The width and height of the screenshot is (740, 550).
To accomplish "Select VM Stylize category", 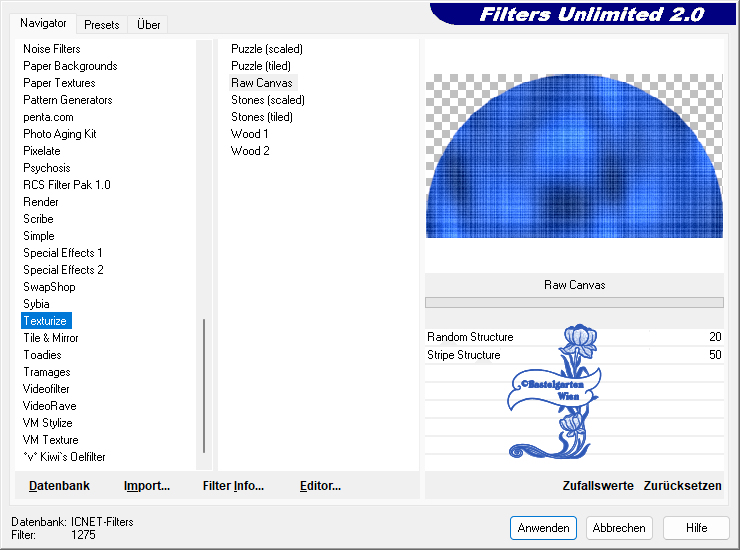I will pos(48,423).
